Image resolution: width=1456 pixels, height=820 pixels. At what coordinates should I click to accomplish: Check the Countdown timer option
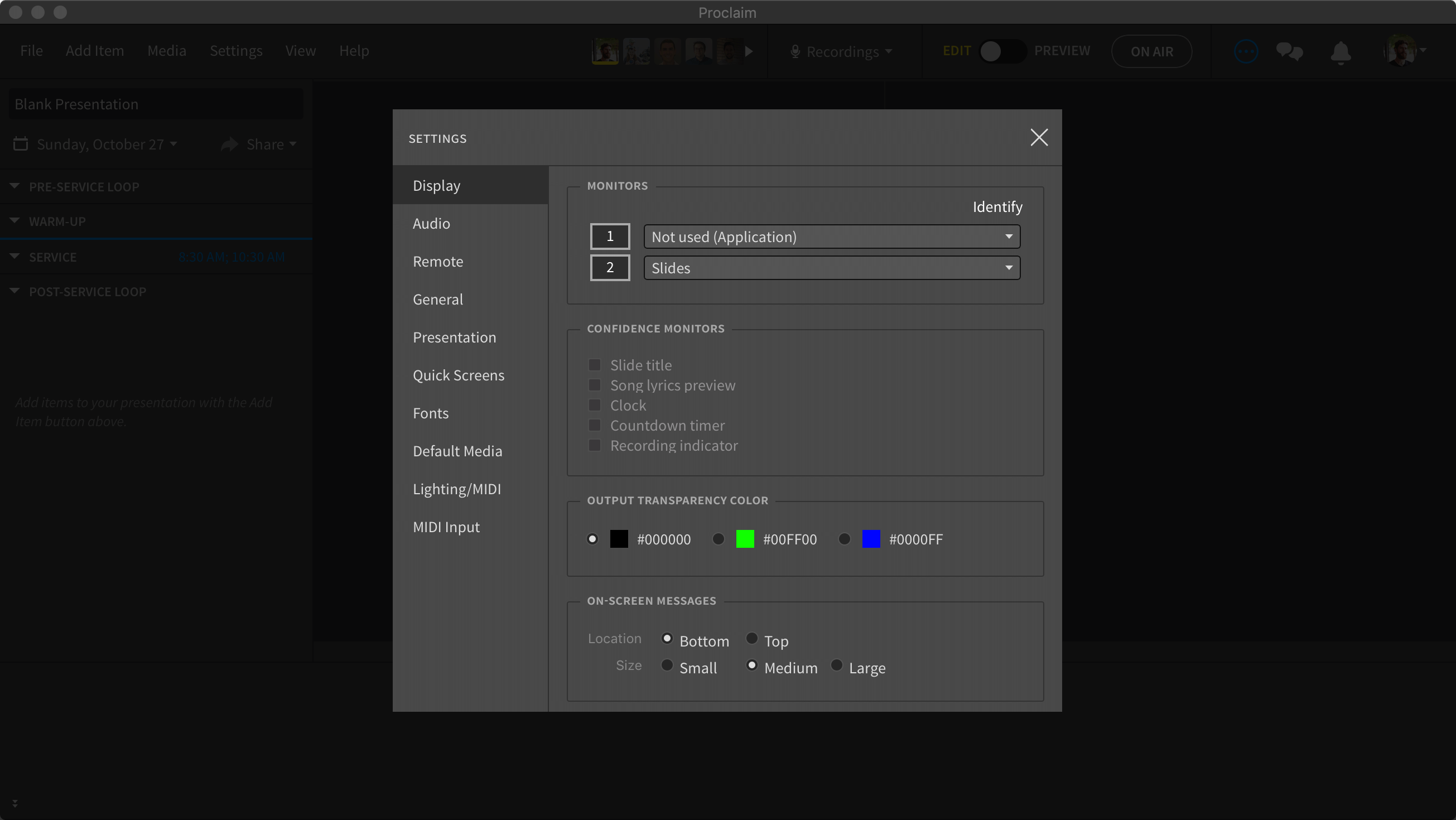(595, 425)
